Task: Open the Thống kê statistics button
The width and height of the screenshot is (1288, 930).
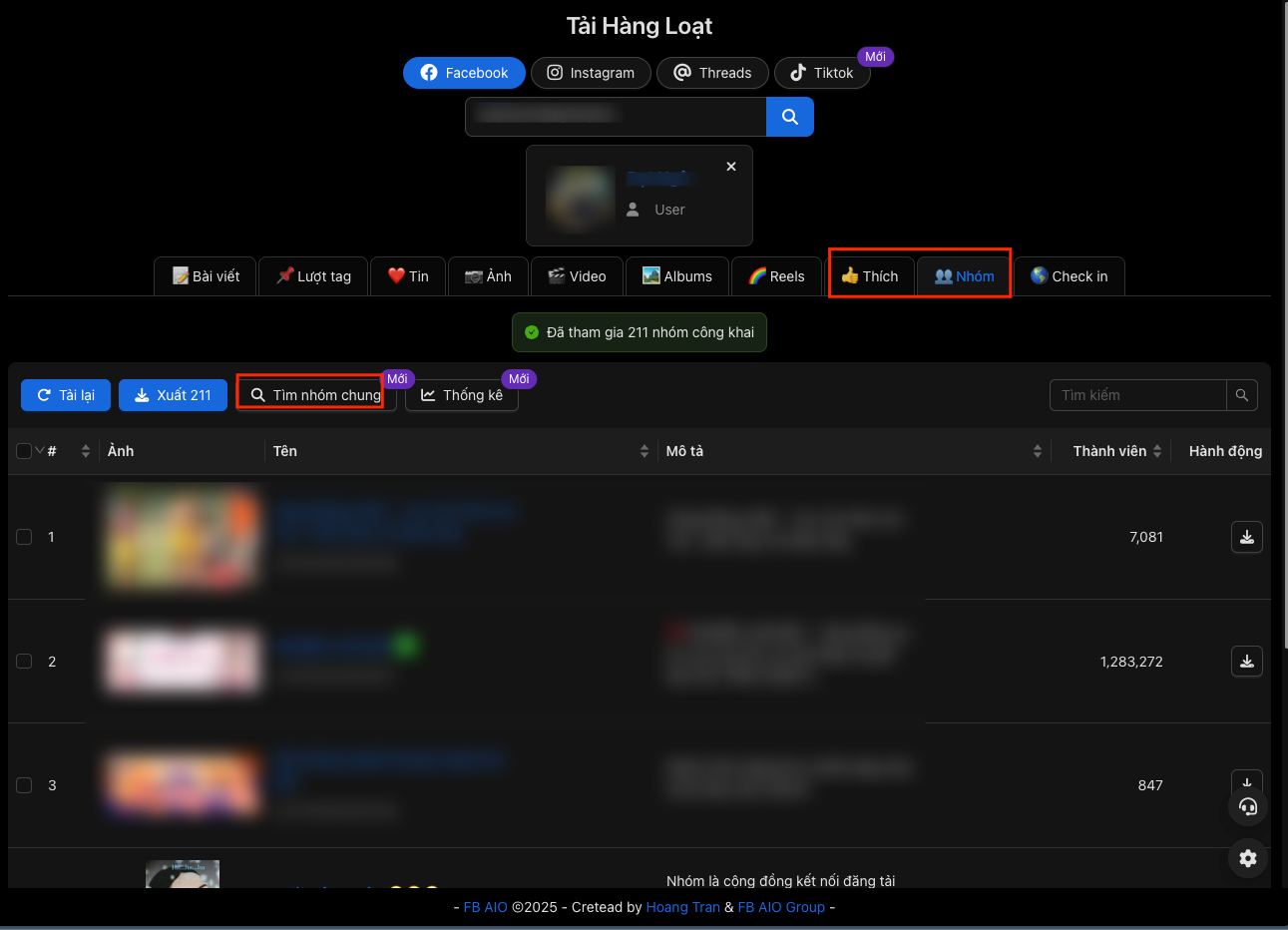Action: point(462,395)
